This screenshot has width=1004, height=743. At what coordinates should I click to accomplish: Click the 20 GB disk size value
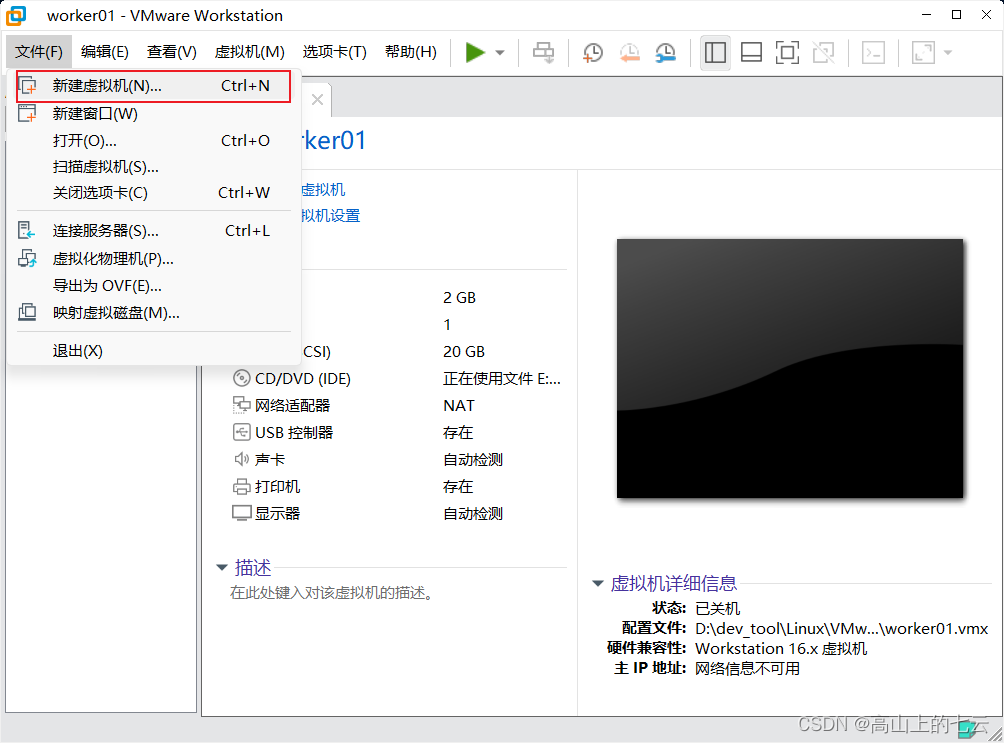coord(464,352)
